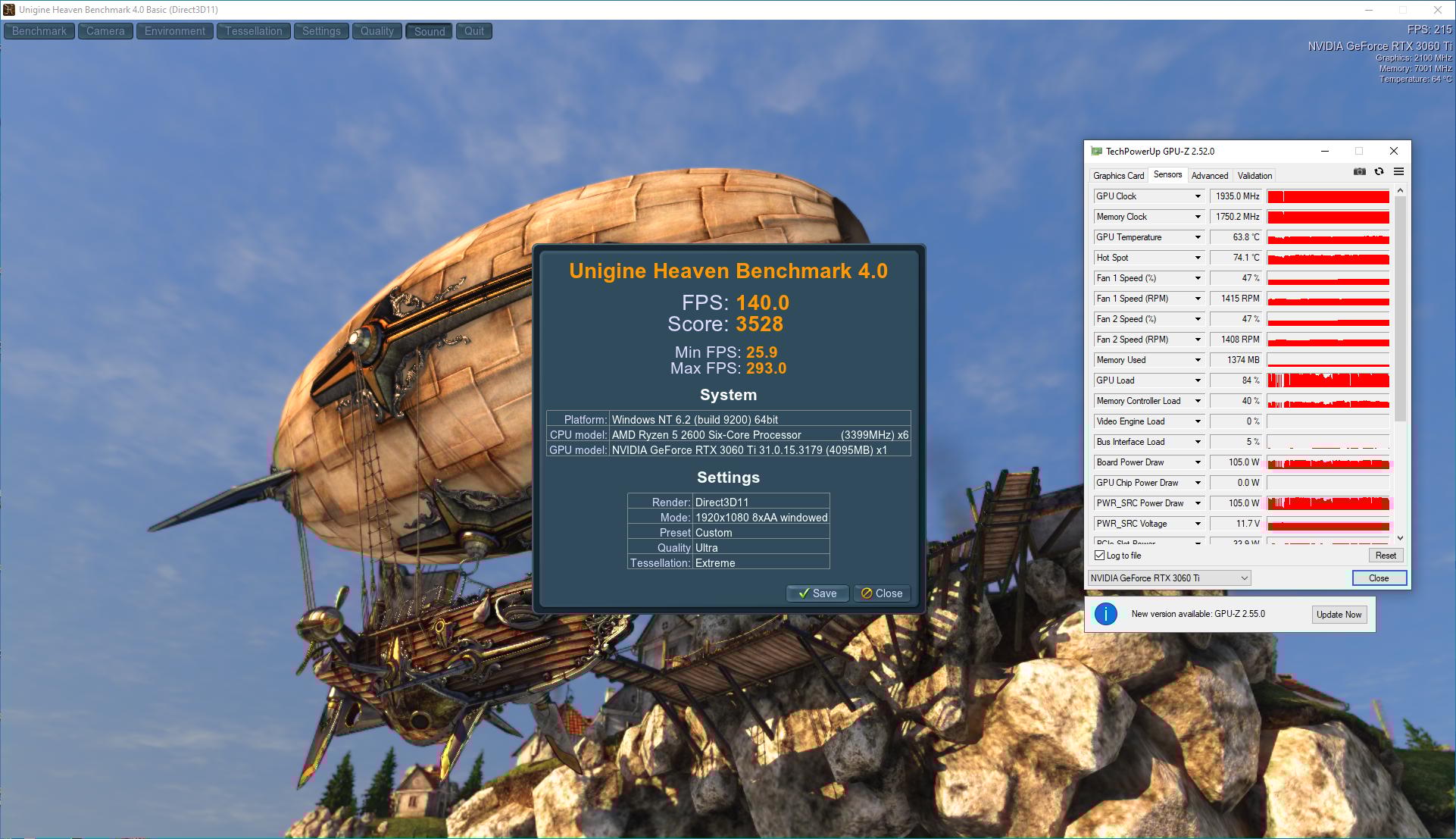Toggle the Sound button in Heaven toolbar
Viewport: 1456px width, 839px height.
(x=429, y=31)
